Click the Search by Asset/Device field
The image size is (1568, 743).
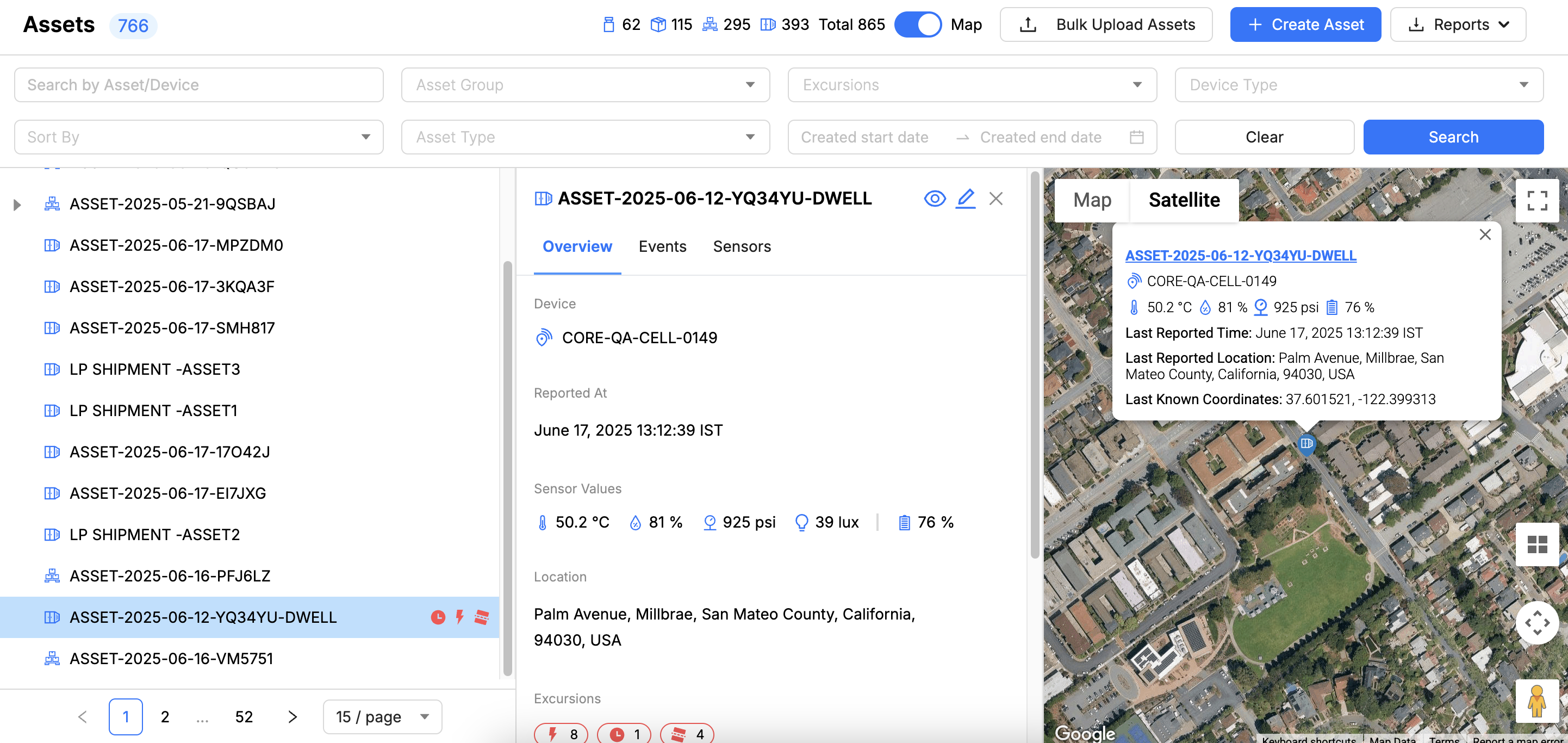point(198,85)
